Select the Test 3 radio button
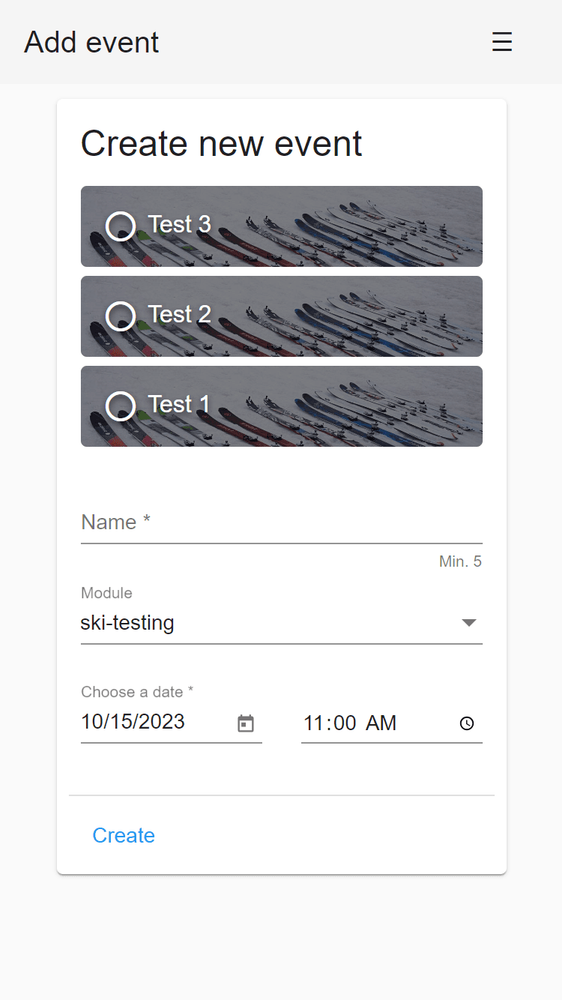 121,226
